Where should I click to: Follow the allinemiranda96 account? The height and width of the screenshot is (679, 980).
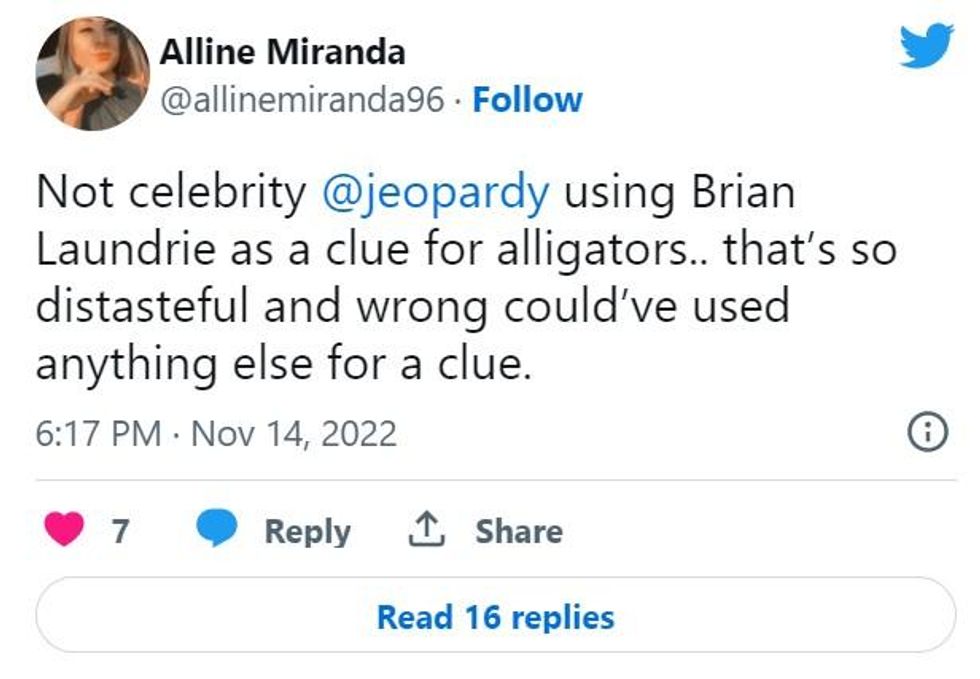pos(527,100)
